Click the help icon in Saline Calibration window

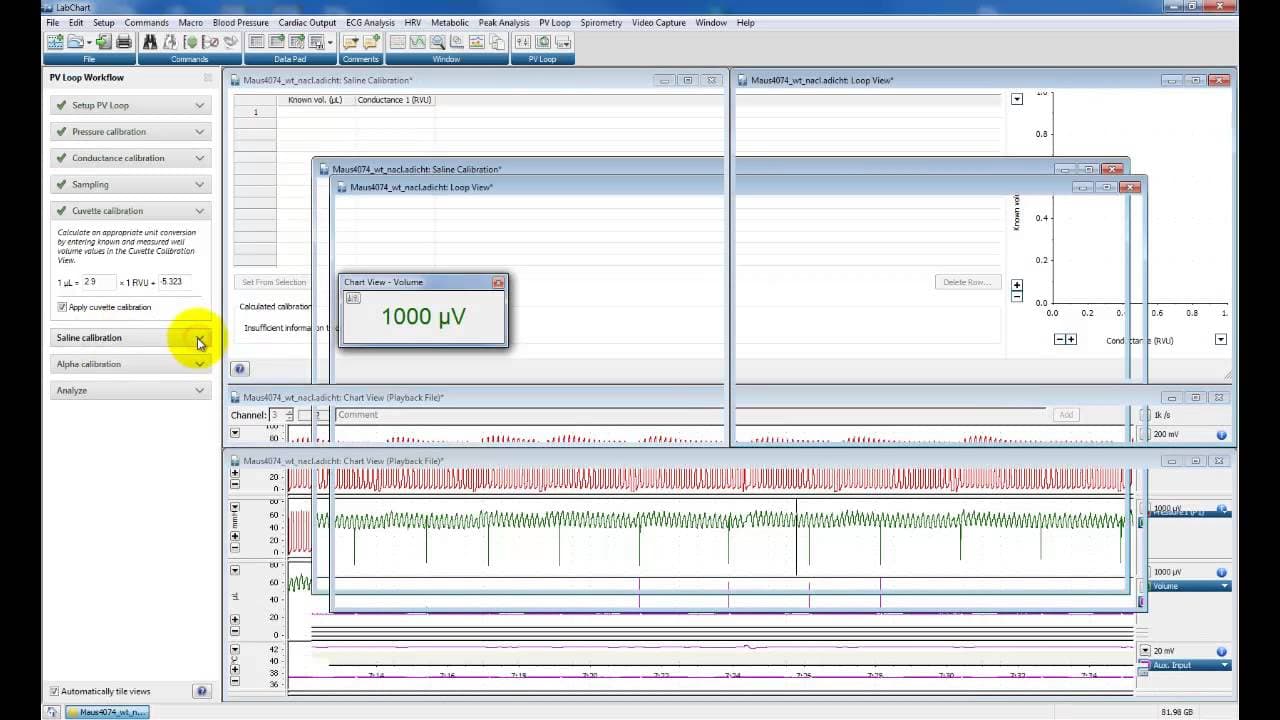coord(240,369)
